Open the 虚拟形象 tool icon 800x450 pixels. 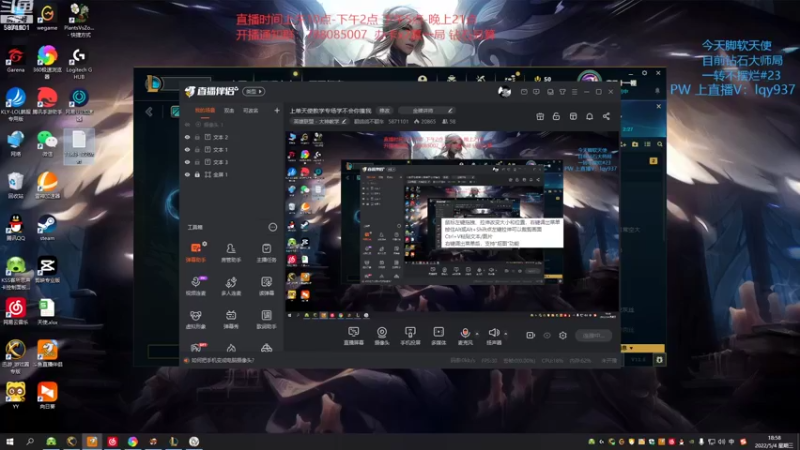tap(195, 319)
